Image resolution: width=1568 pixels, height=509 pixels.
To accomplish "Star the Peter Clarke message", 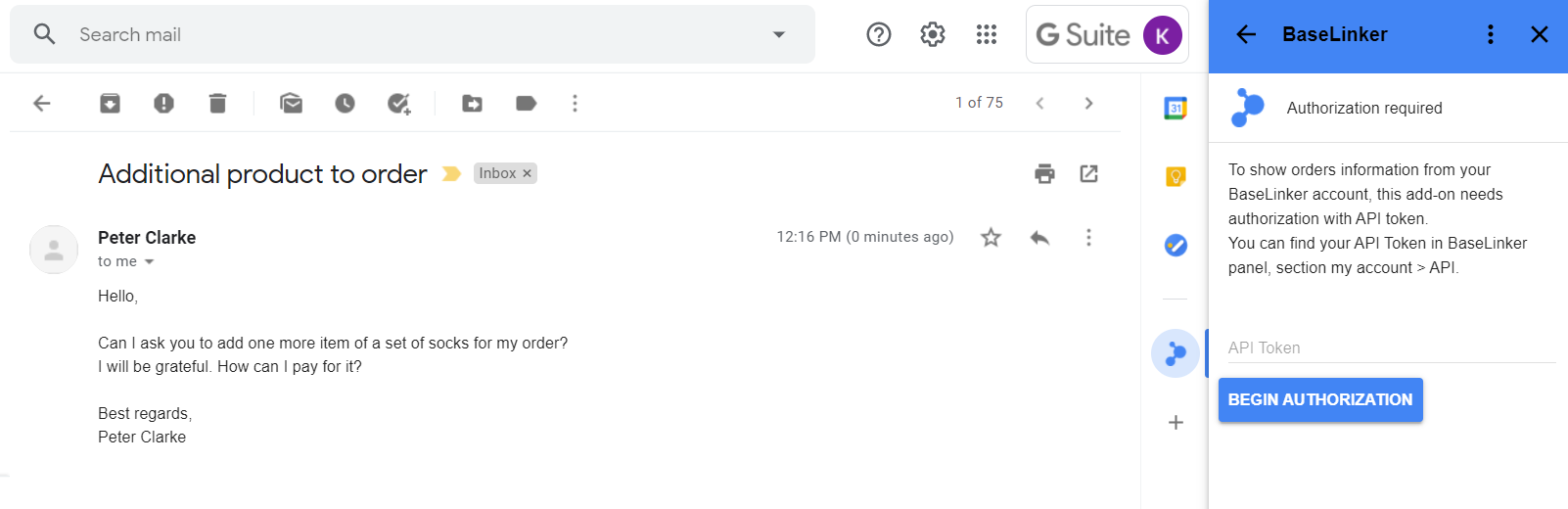I will (991, 237).
